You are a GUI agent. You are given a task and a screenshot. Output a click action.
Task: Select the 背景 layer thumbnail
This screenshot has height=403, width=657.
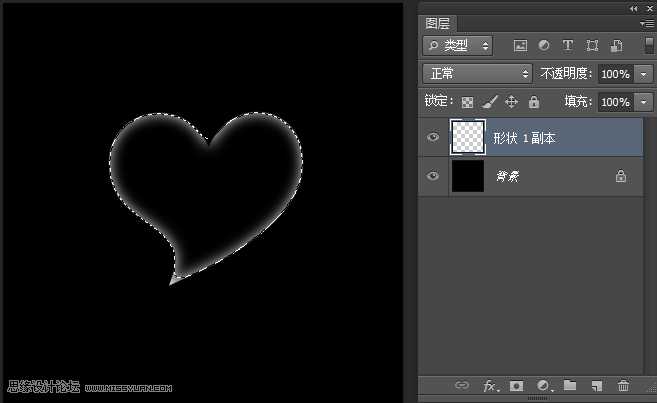coord(467,176)
